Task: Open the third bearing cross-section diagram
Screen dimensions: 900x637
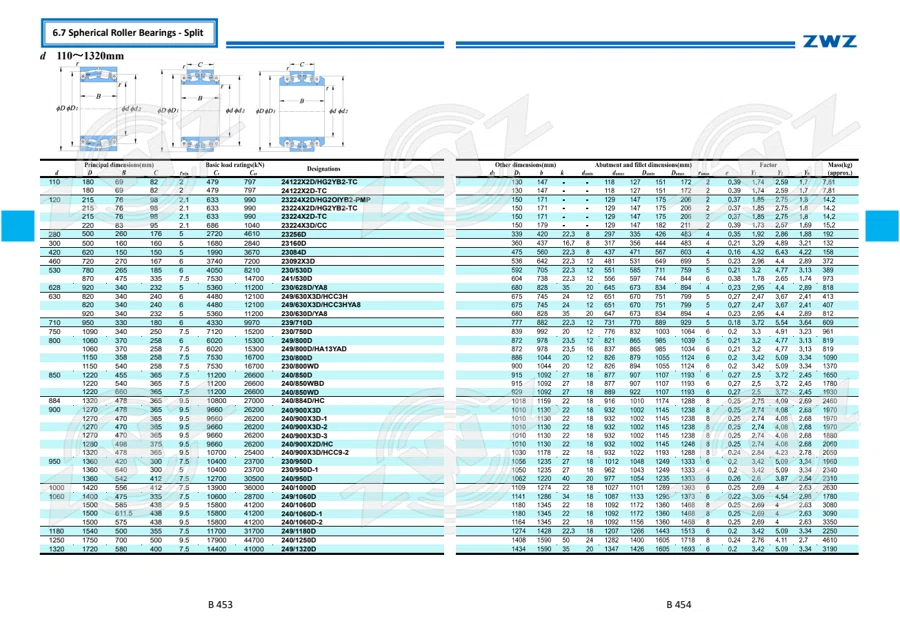Action: pos(302,107)
